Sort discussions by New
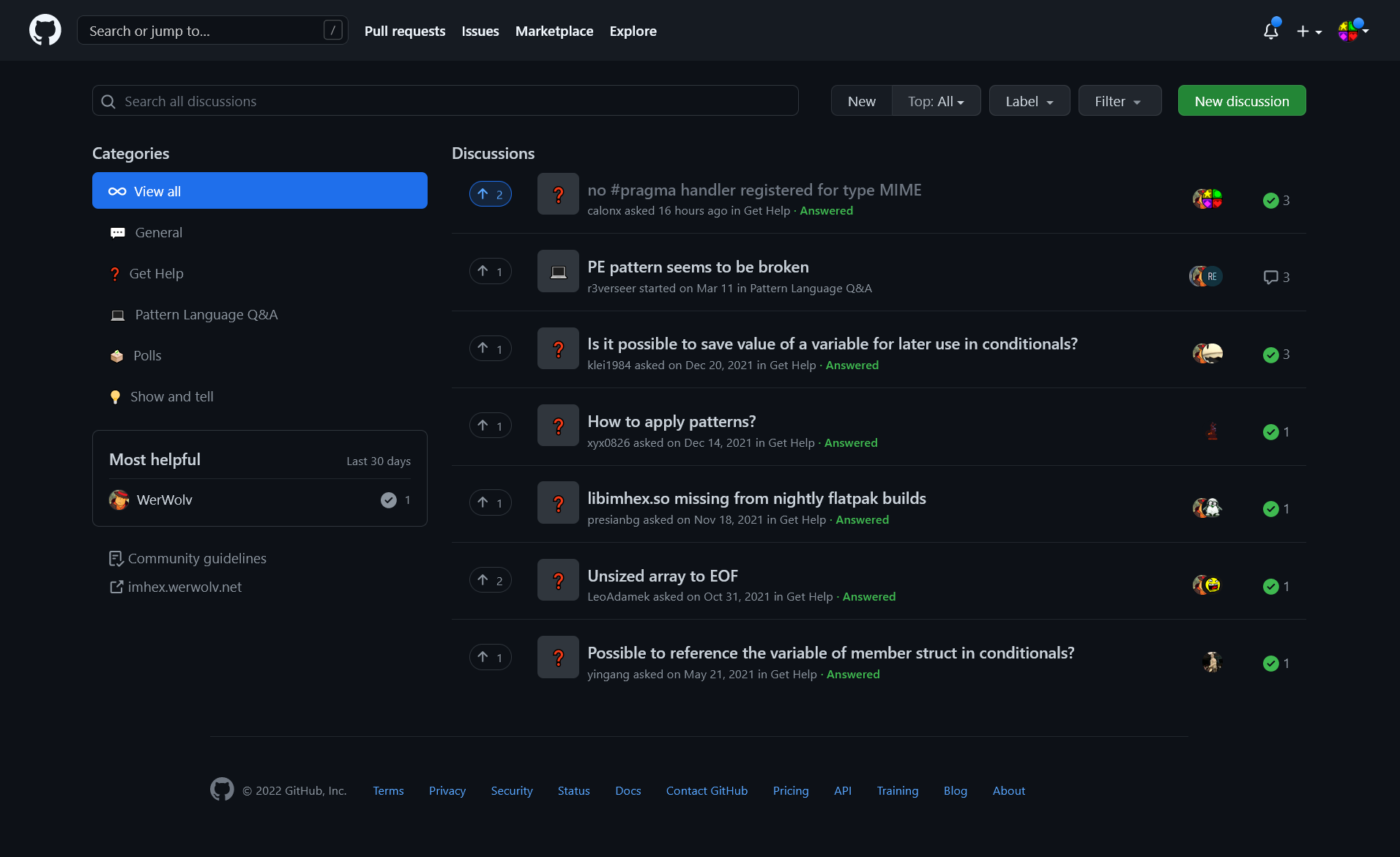1400x857 pixels. (x=862, y=101)
